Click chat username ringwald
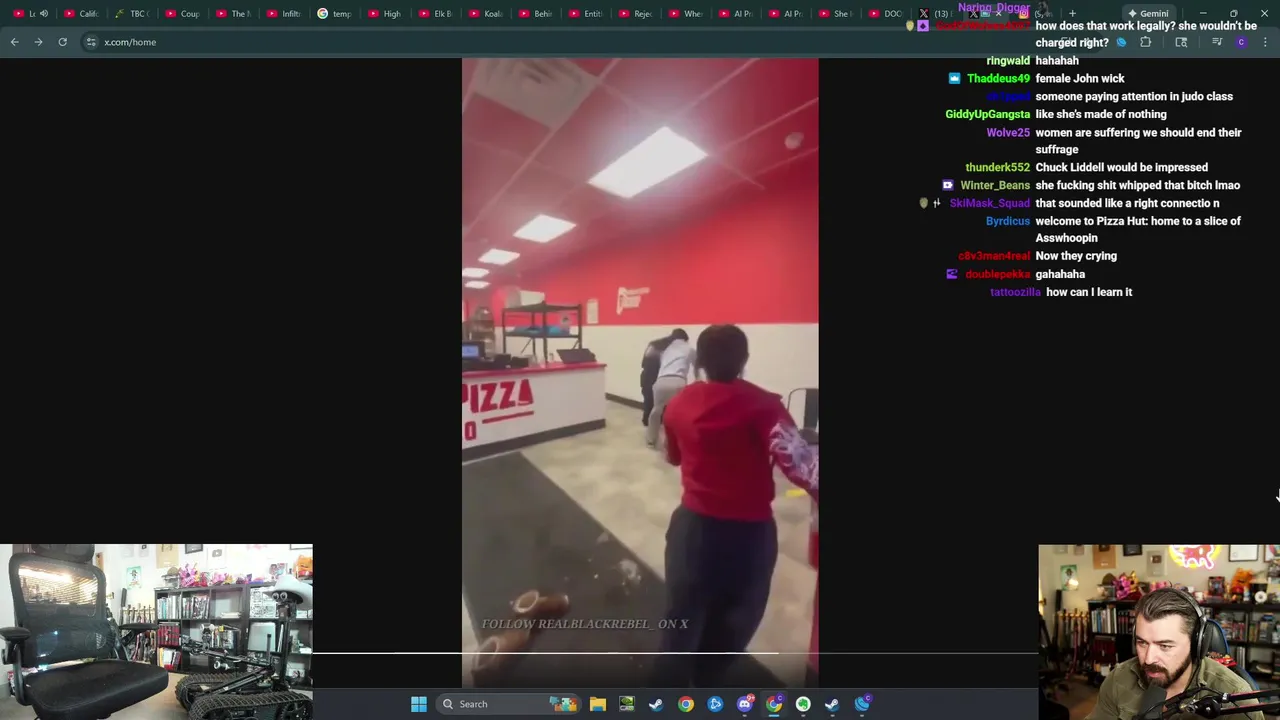1280x720 pixels. click(x=1008, y=60)
